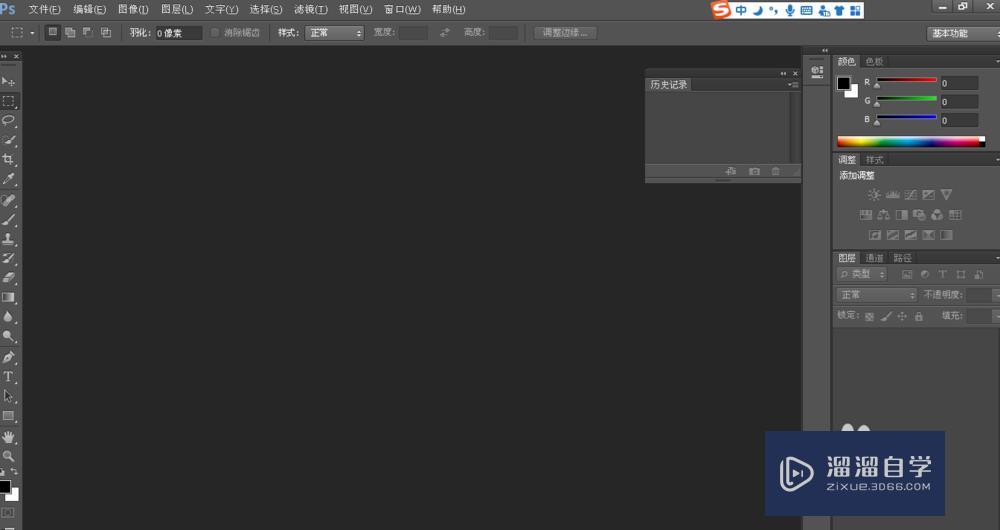1000x530 pixels.
Task: Click the History panel trash icon
Action: pyautogui.click(x=776, y=171)
